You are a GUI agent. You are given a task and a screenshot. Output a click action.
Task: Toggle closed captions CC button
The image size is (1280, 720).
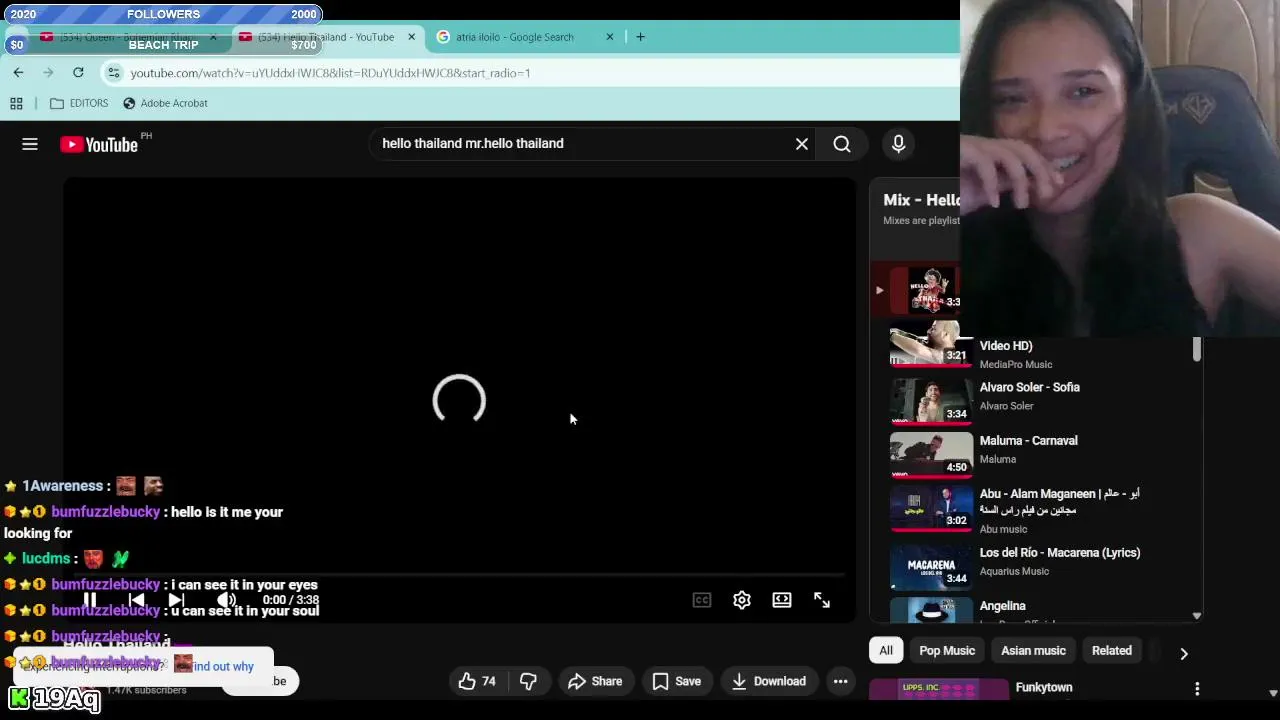click(x=702, y=600)
